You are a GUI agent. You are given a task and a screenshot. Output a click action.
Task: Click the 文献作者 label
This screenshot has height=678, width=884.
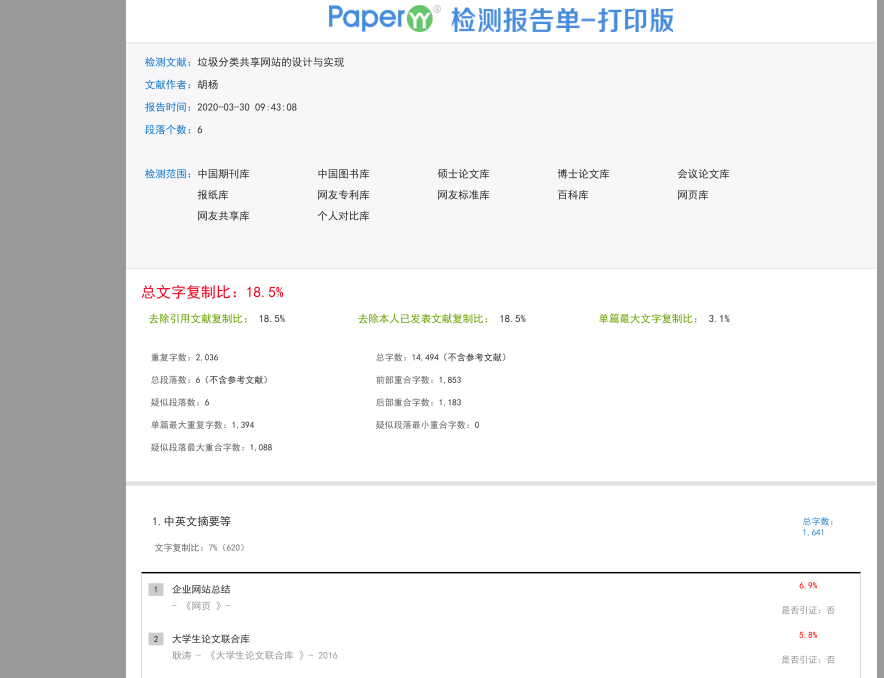tap(168, 85)
